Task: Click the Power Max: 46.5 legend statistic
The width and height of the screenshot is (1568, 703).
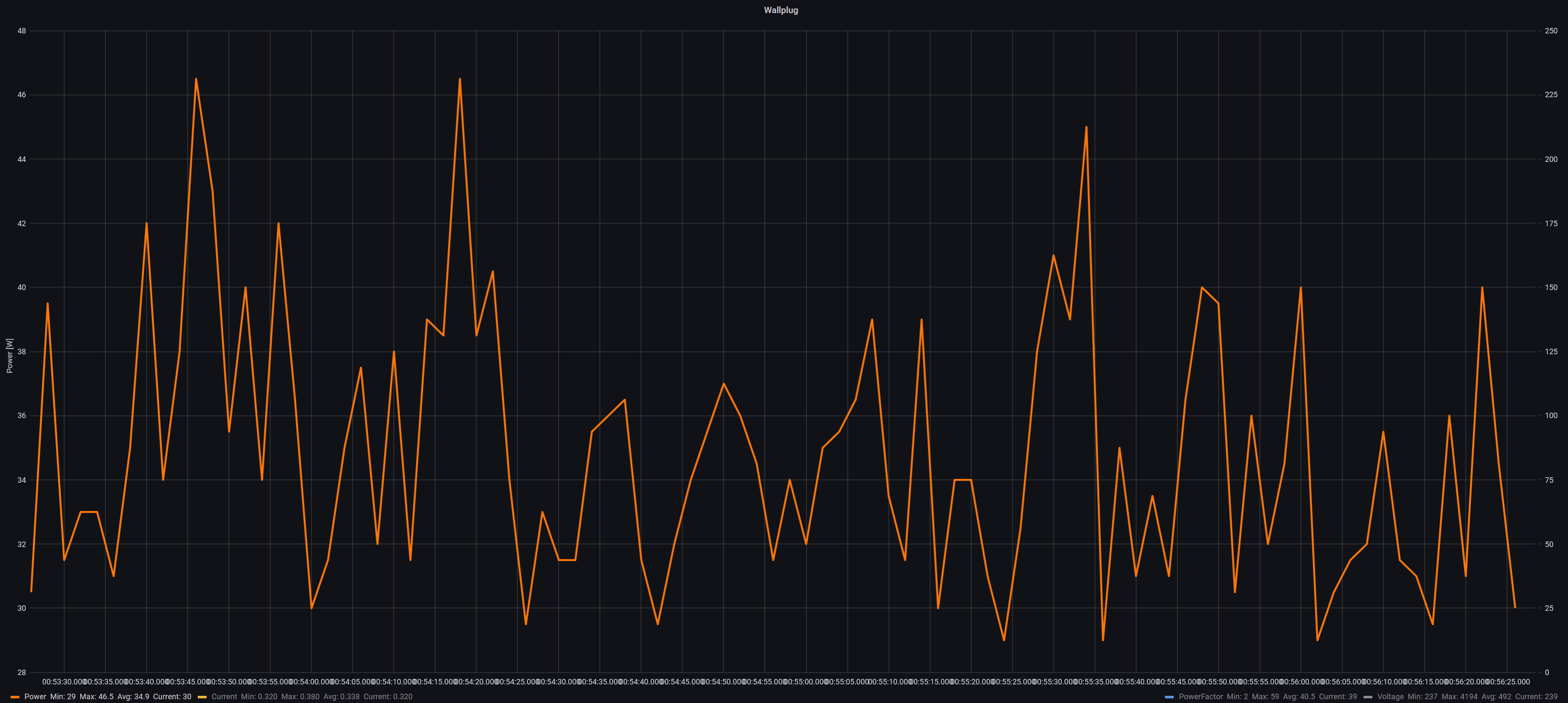Action: (96, 697)
